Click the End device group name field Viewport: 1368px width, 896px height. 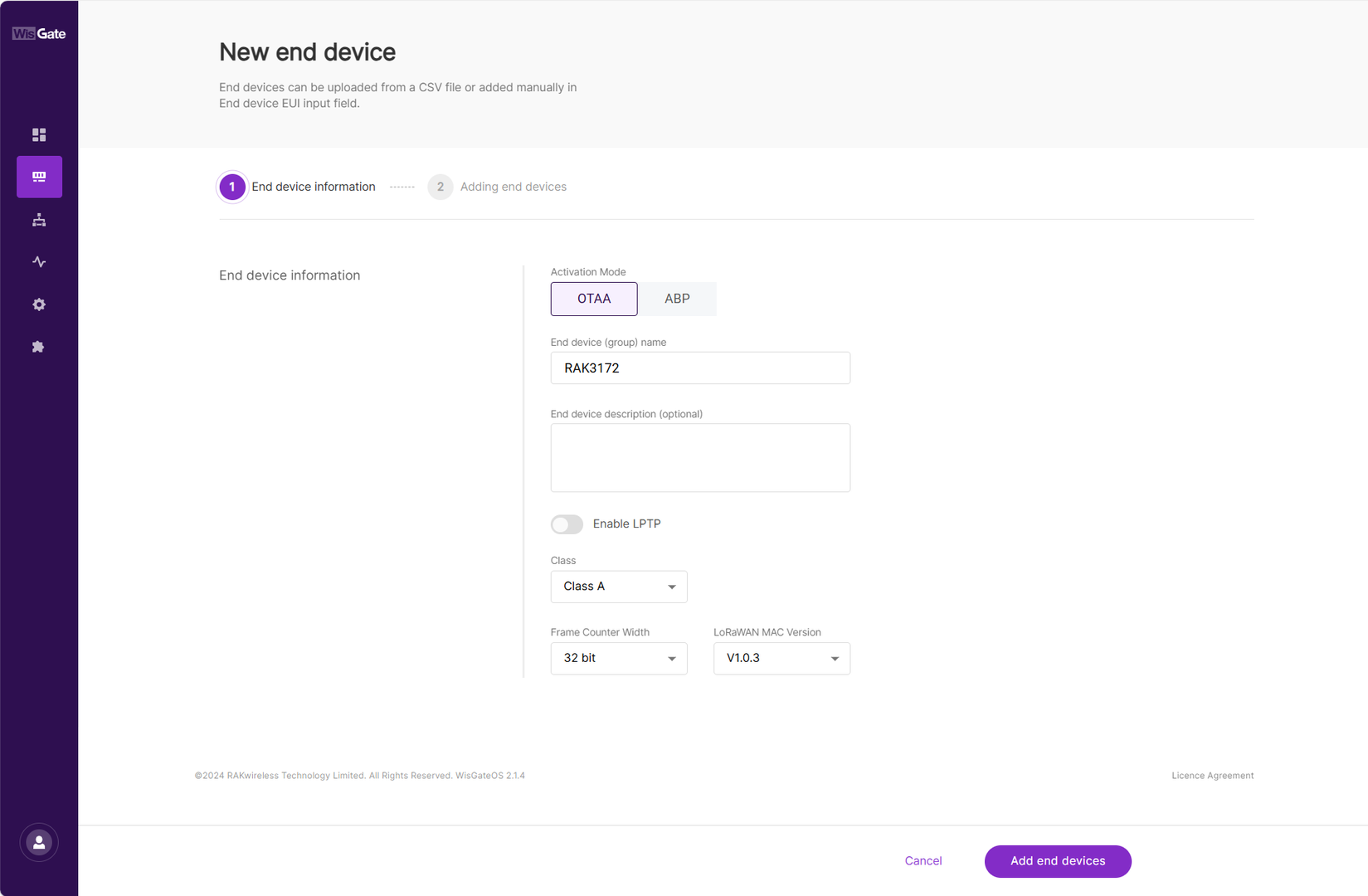[x=700, y=368]
